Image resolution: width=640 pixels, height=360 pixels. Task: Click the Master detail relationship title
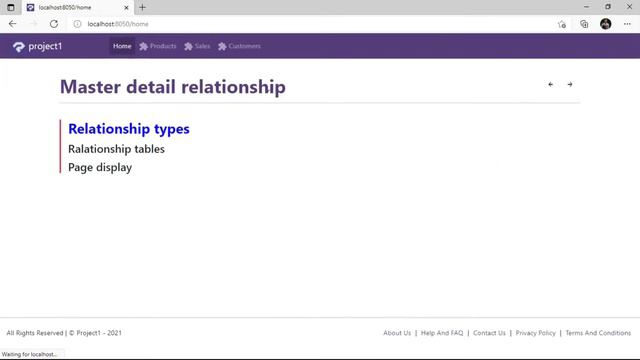click(x=173, y=87)
